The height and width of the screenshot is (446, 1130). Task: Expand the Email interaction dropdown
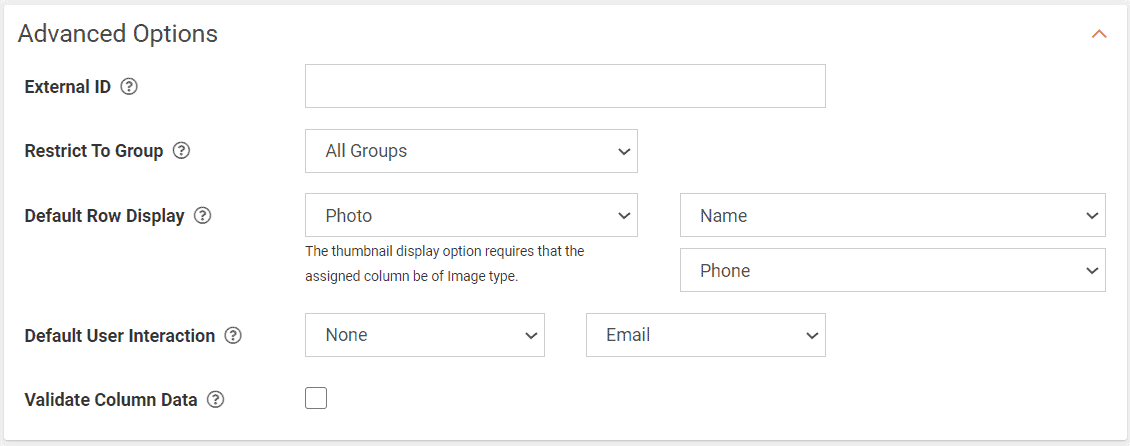coord(706,335)
